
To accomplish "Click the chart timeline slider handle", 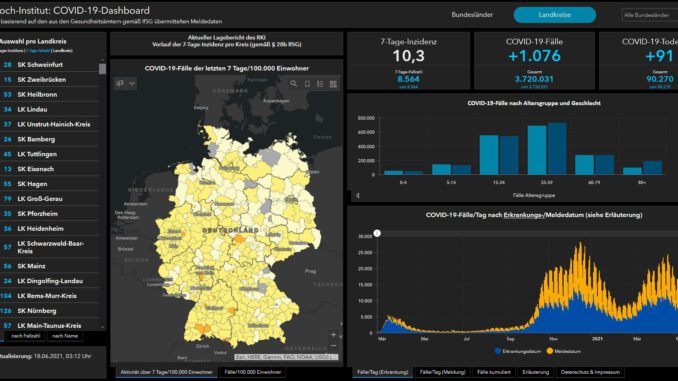I will pos(377,233).
